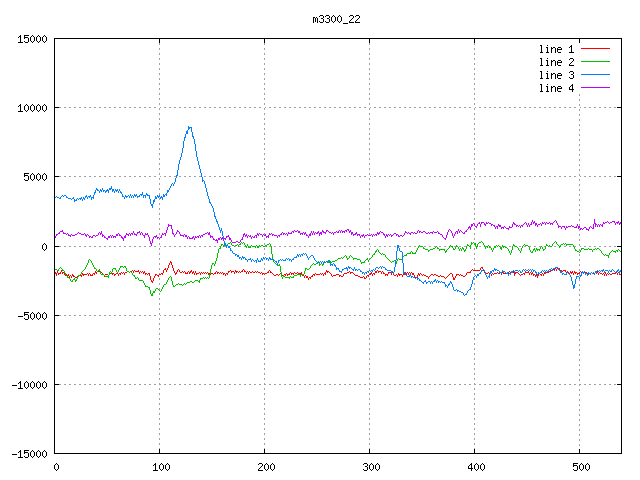
Task: Click the 10000 y-axis tick label
Action: (x=31, y=108)
